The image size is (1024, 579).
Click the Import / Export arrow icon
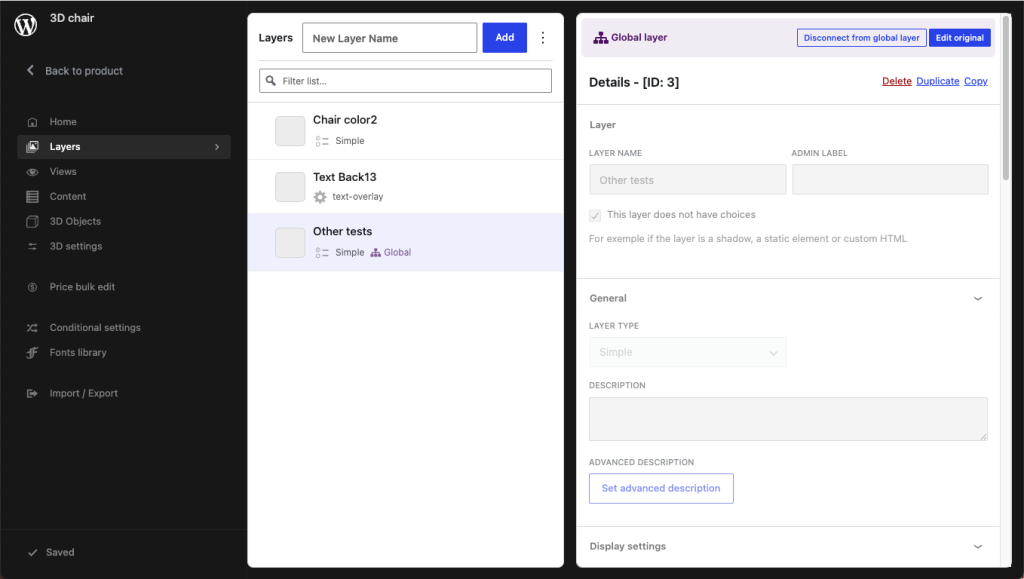[32, 394]
